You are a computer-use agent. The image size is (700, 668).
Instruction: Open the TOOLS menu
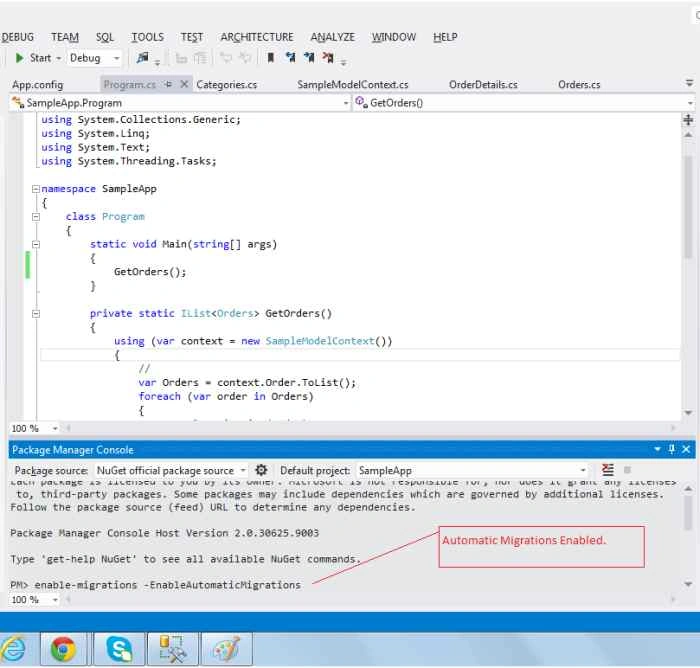click(x=147, y=37)
